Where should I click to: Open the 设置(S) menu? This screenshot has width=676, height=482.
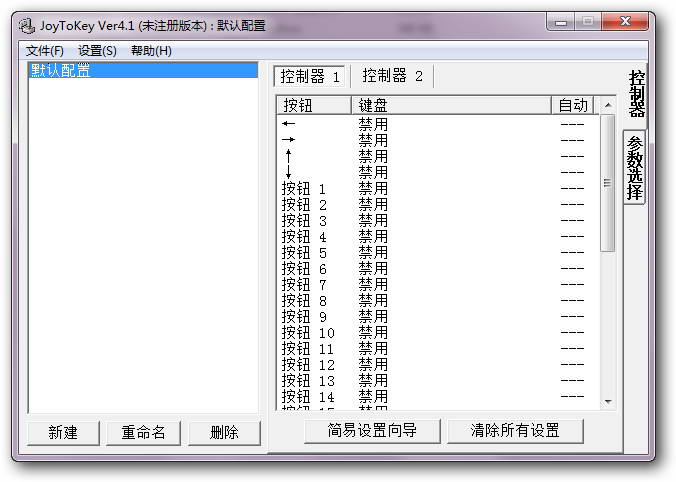(97, 51)
